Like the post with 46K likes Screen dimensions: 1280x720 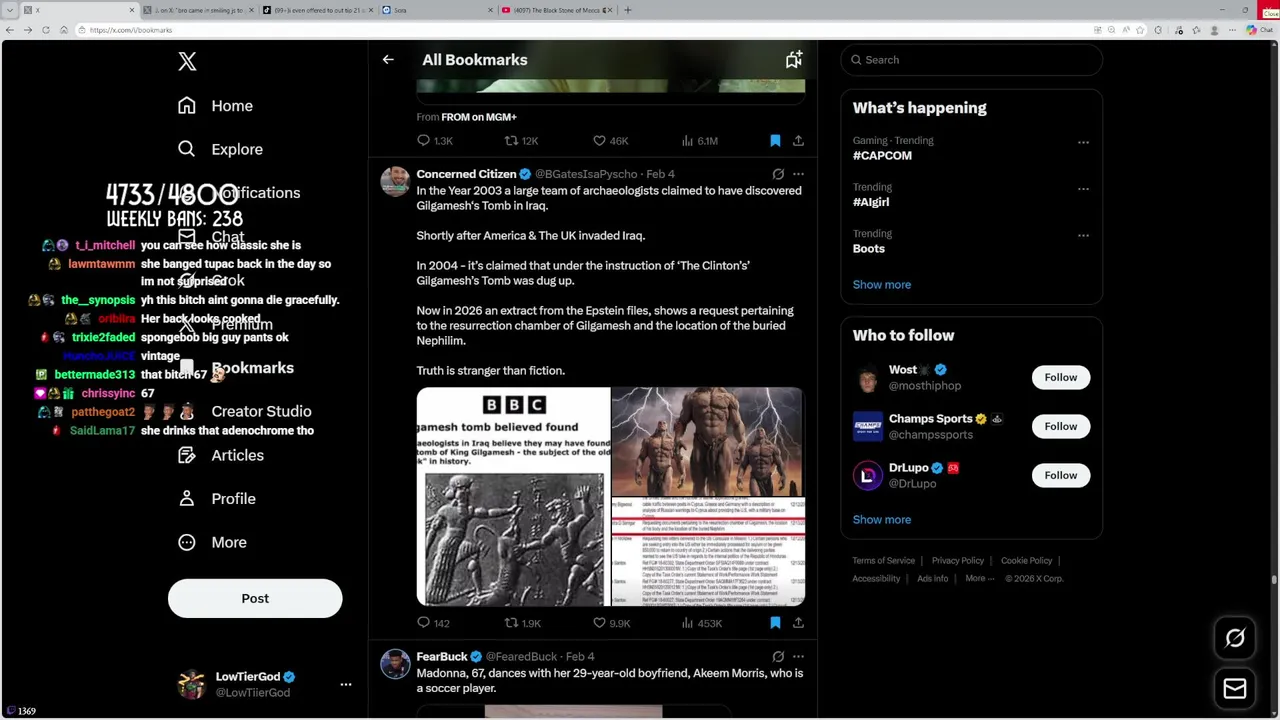click(x=610, y=141)
